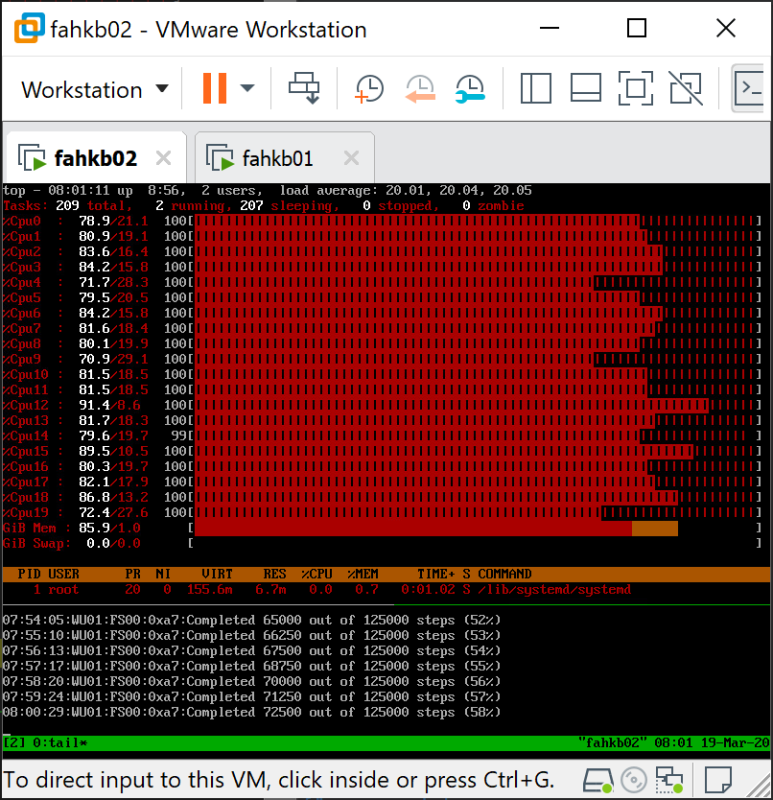Click the %Cpu4 usage row
The height and width of the screenshot is (800, 773).
point(382,282)
